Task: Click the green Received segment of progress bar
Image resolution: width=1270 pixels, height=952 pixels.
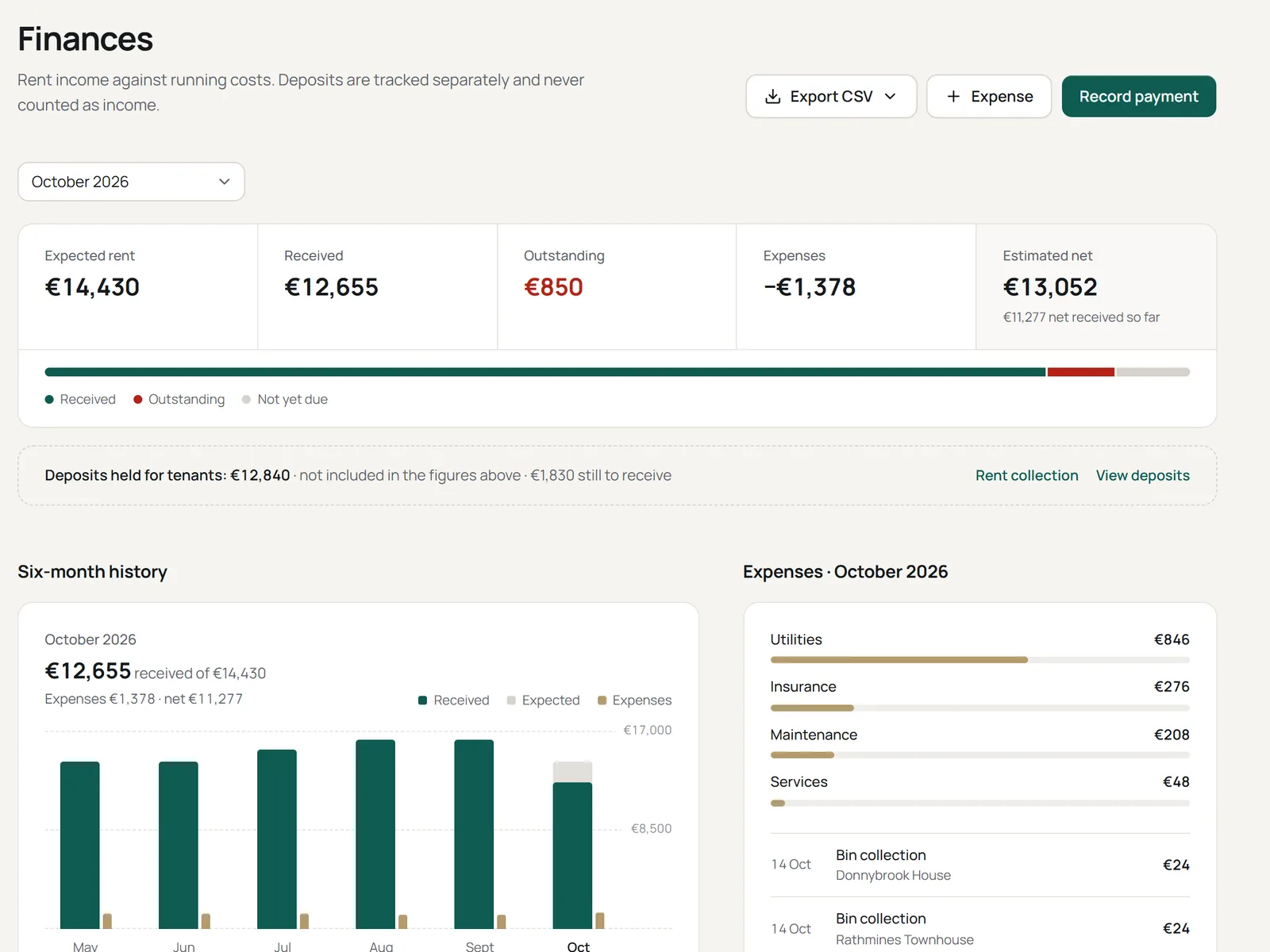Action: click(x=545, y=372)
